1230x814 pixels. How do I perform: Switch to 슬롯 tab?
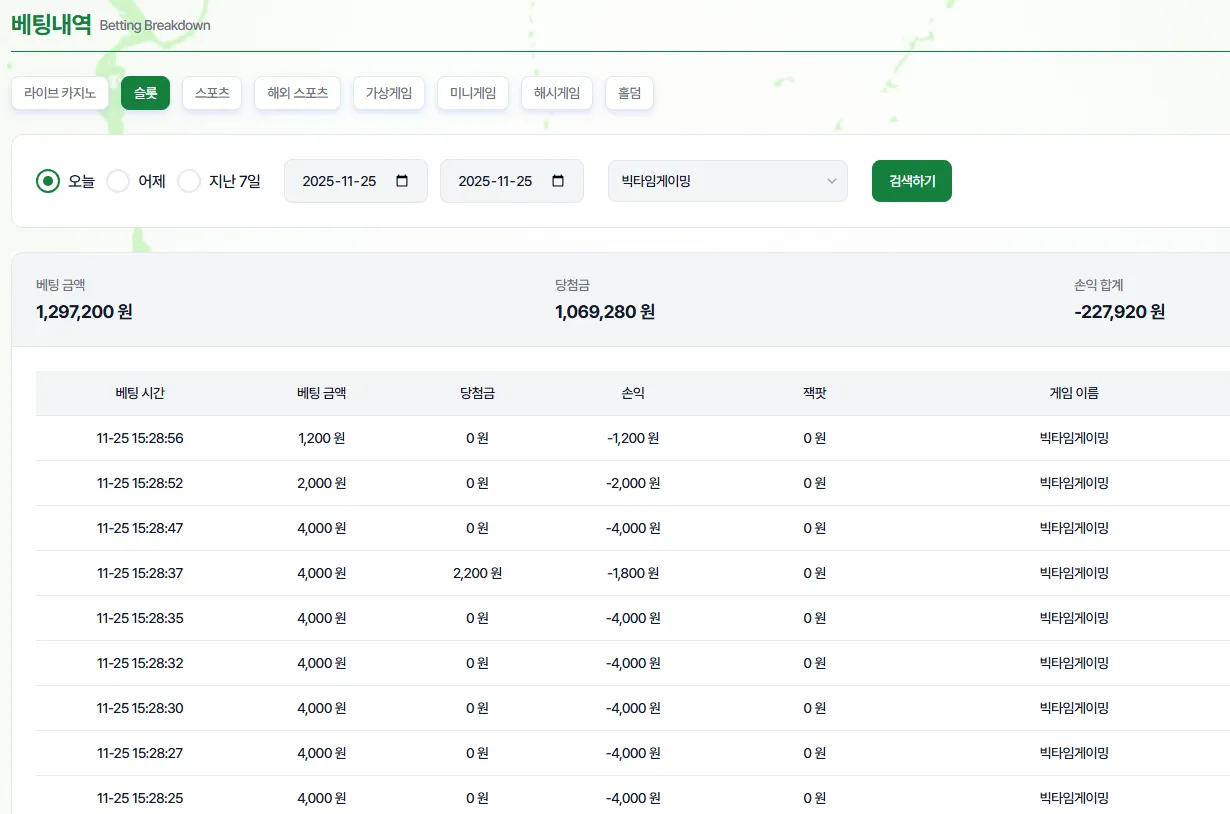(145, 93)
